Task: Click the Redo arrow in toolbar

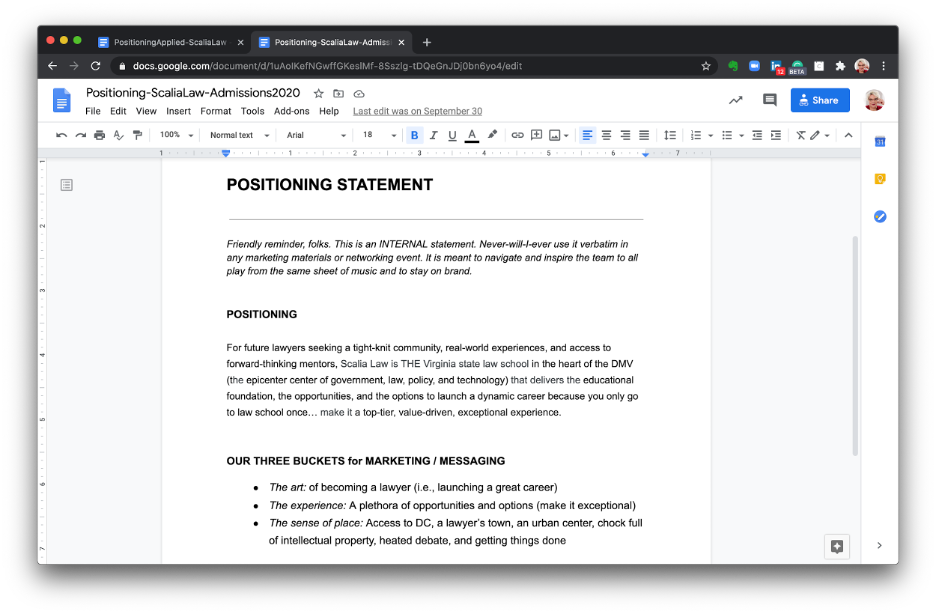Action: (x=81, y=135)
